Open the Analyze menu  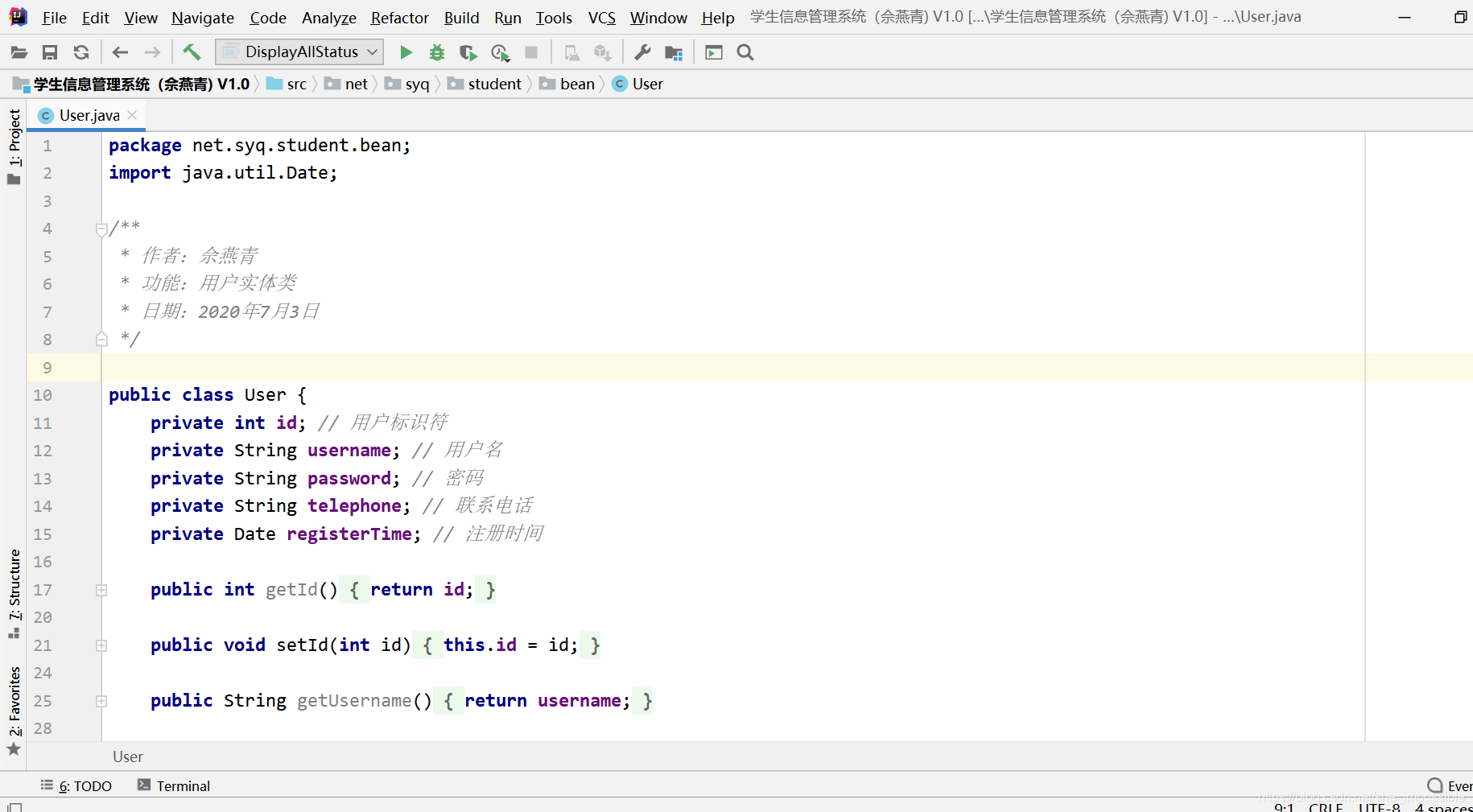point(329,17)
